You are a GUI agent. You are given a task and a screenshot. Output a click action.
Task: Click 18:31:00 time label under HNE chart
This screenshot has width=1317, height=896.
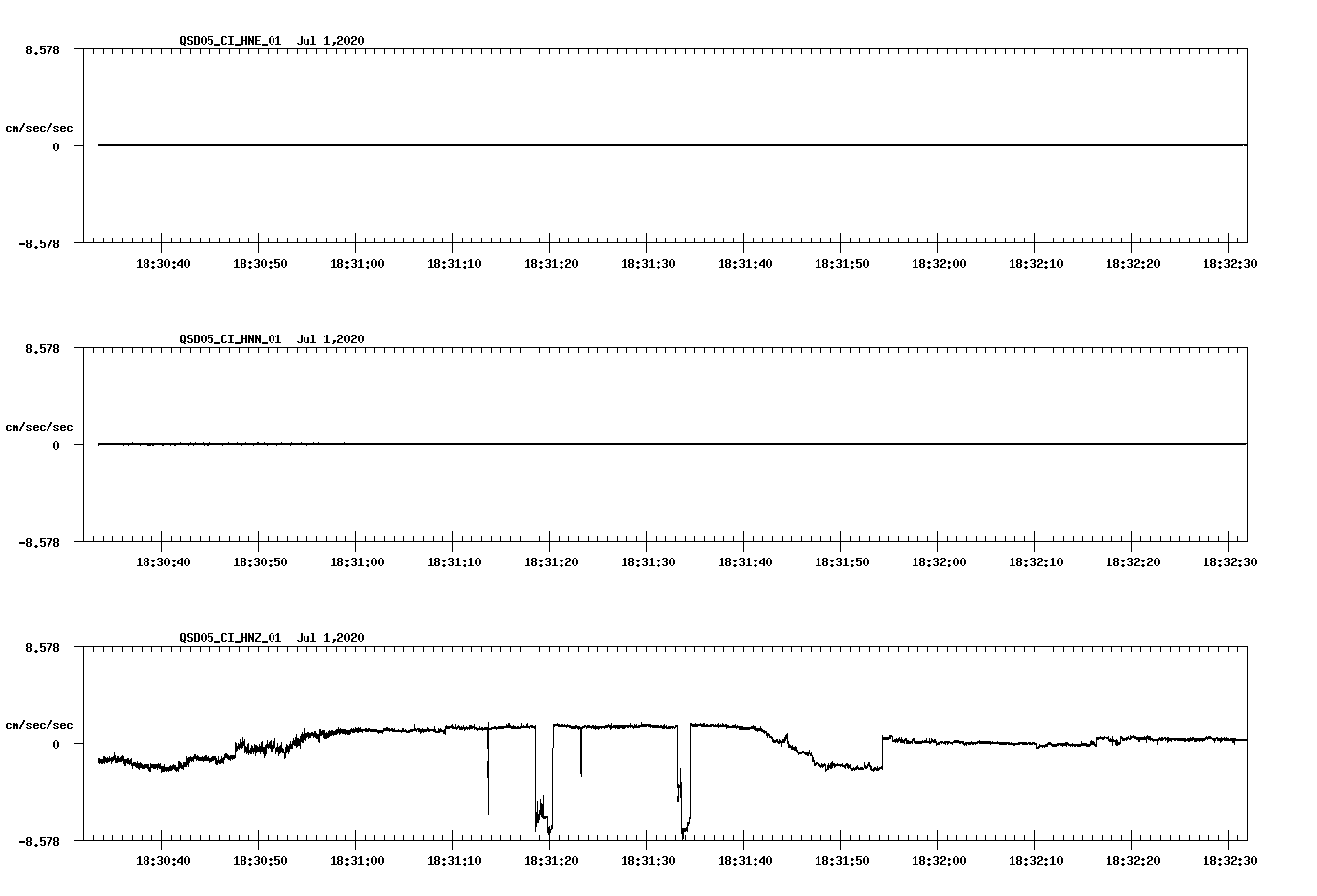click(x=357, y=263)
